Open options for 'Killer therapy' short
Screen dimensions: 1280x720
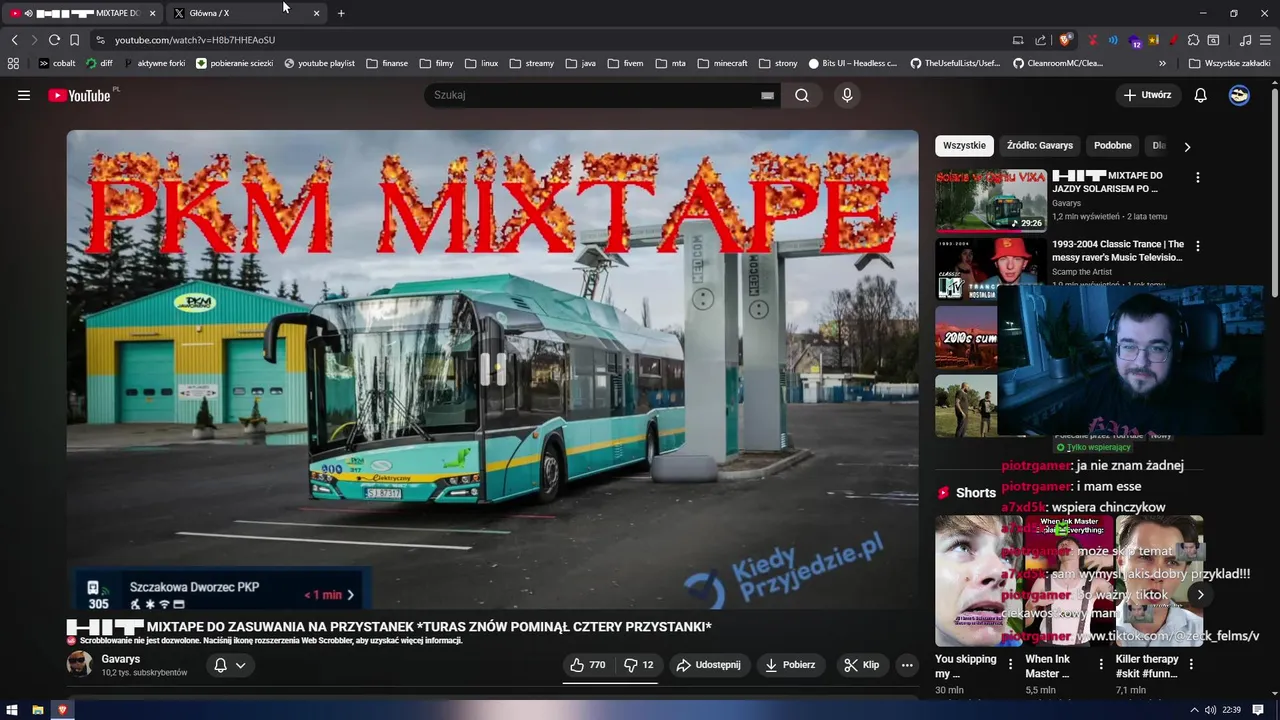[x=1191, y=664]
